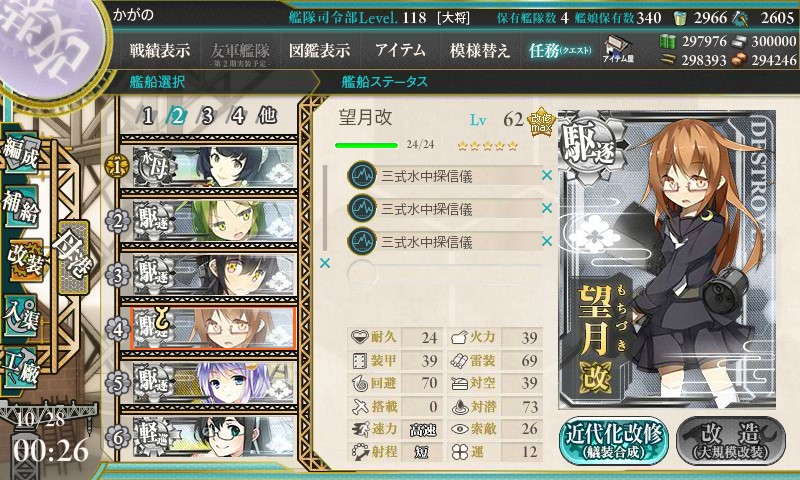Open the 入渠 docking repair icon
800x480 pixels.
click(x=20, y=316)
